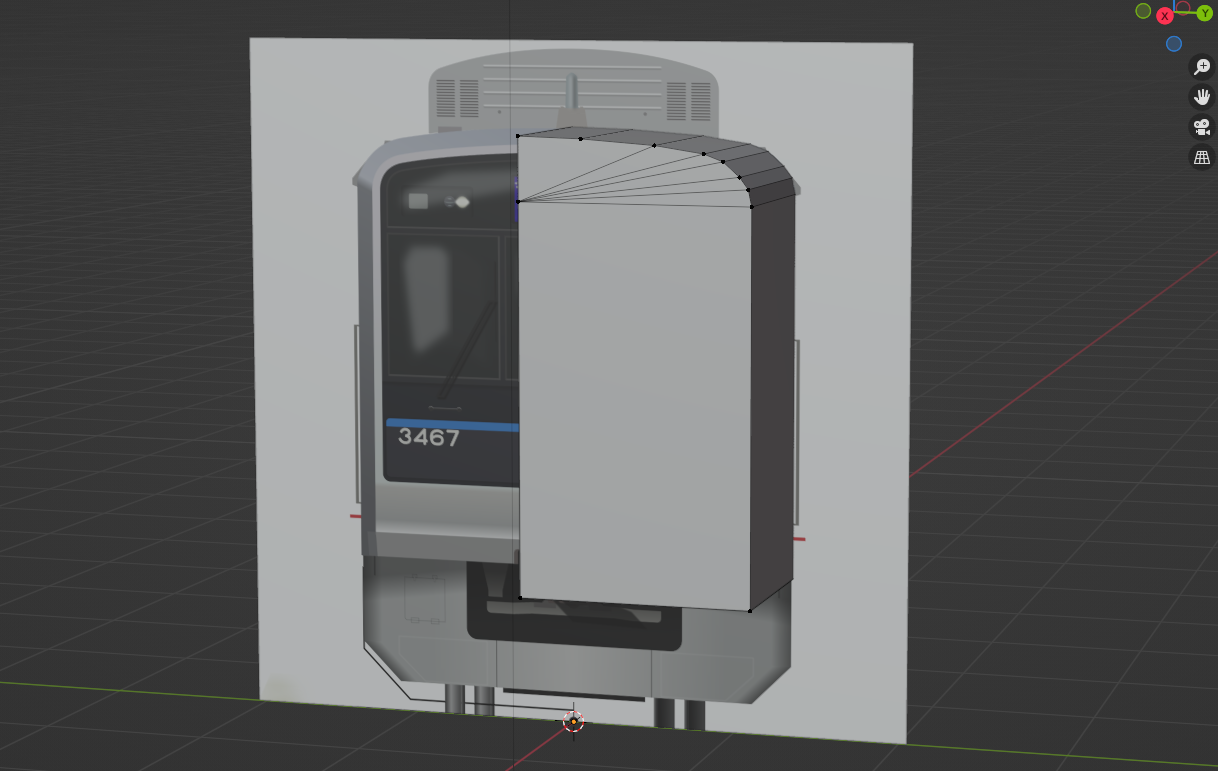
Task: Switch perspective/orthographic with the grid icon
Action: 1202,157
